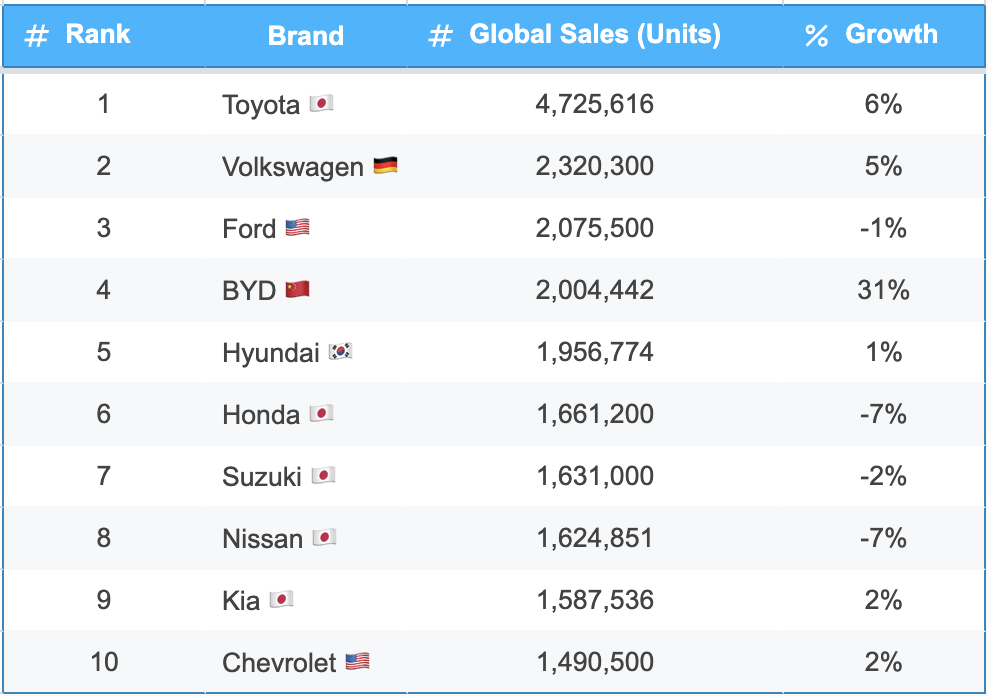Click the flag icon next to Kia

click(x=281, y=600)
